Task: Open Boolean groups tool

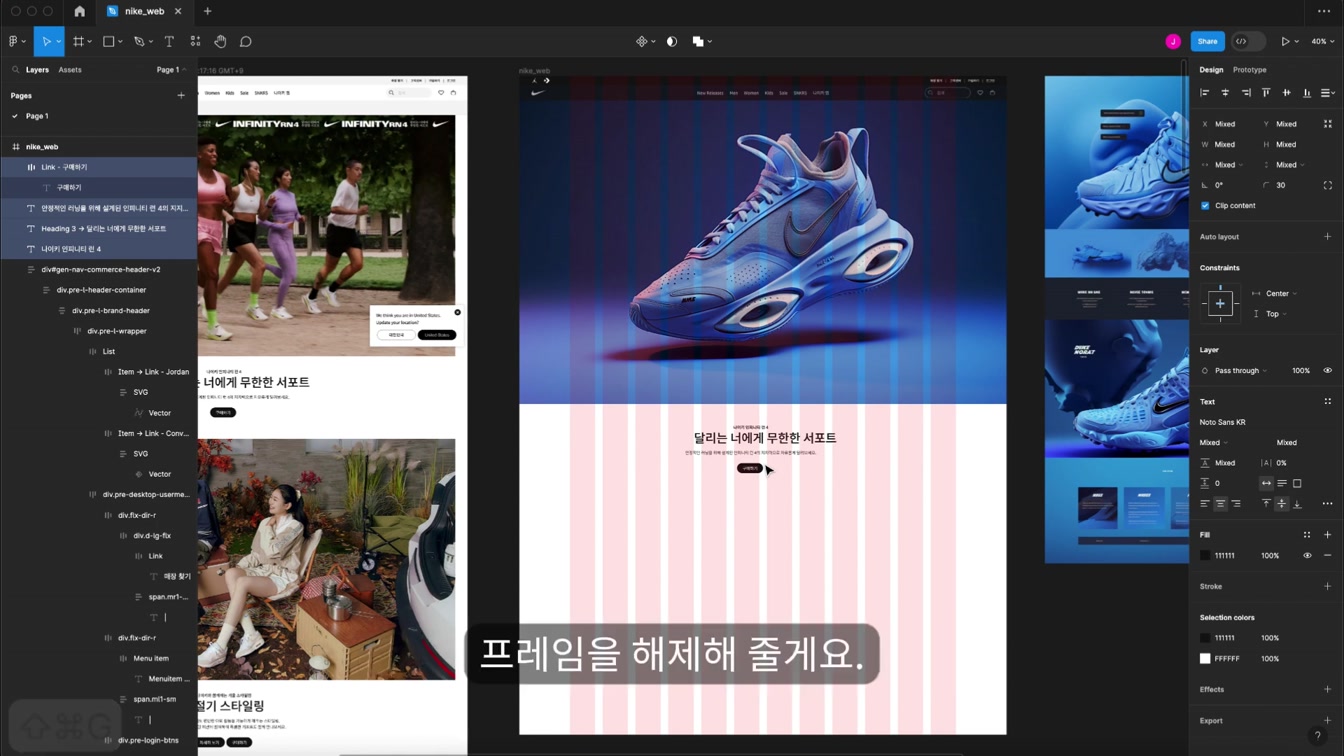Action: [698, 42]
